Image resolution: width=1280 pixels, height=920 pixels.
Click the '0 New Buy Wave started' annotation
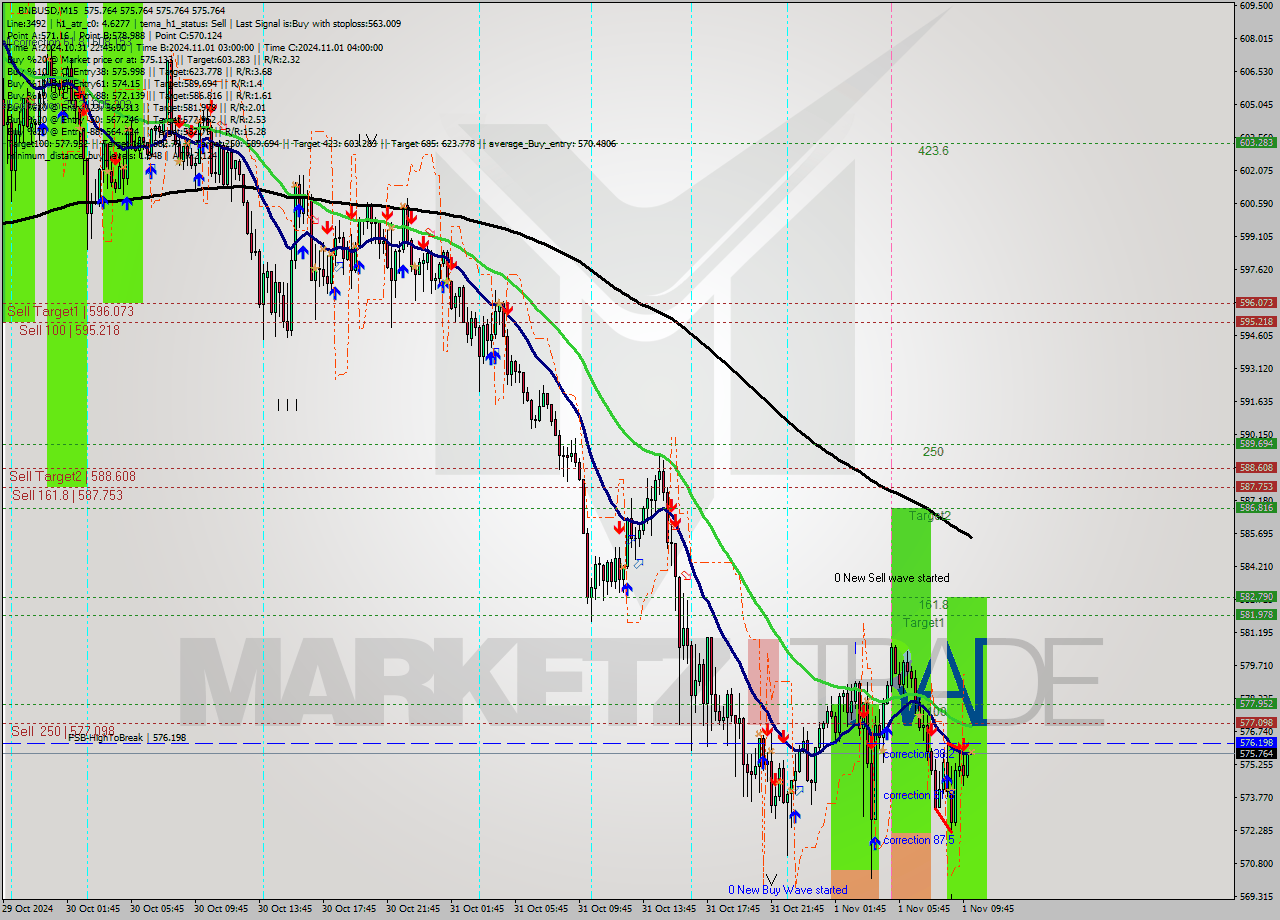[x=787, y=890]
